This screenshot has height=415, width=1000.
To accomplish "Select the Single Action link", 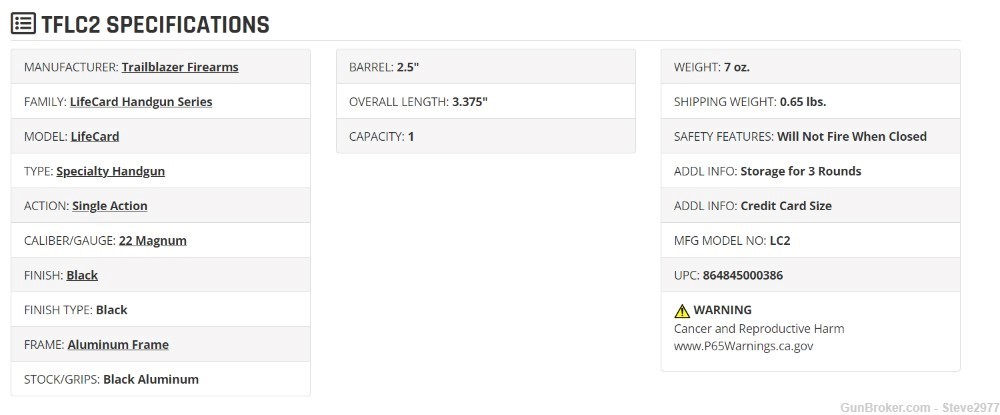I will coord(110,206).
